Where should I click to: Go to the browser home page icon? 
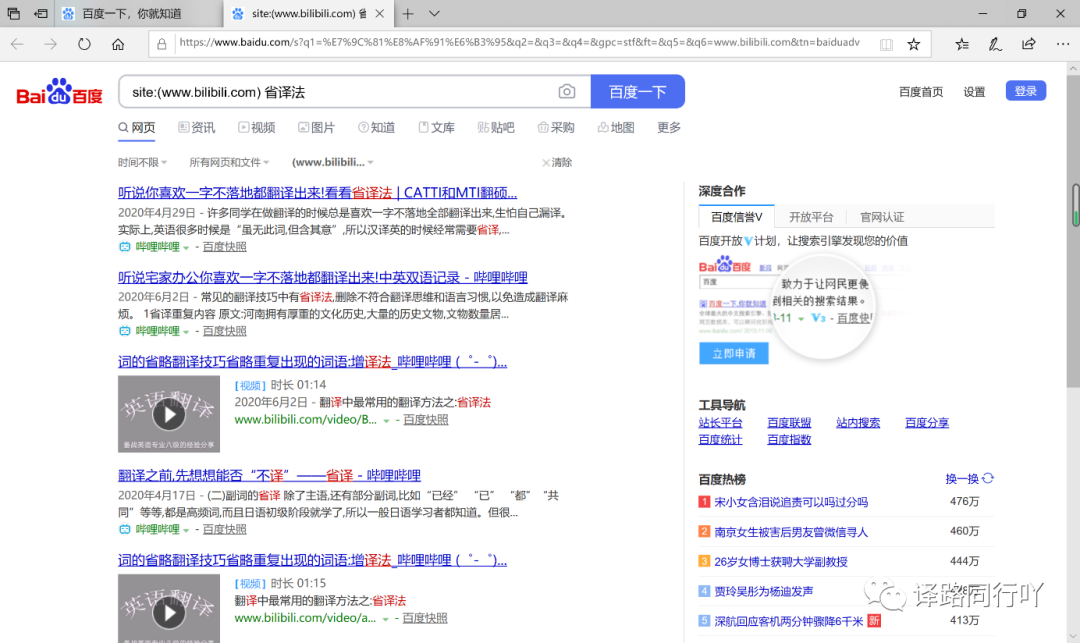click(118, 44)
